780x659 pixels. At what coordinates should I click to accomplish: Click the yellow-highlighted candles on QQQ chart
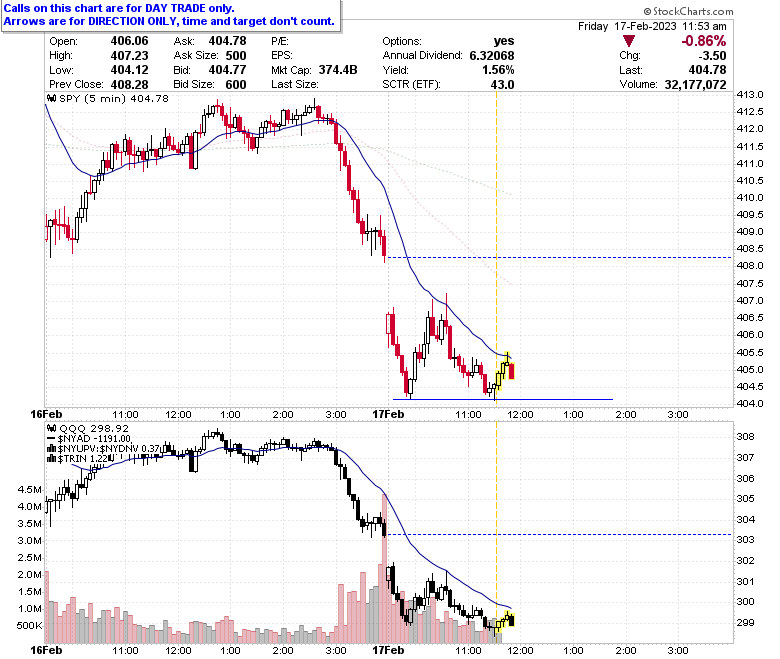(x=504, y=621)
